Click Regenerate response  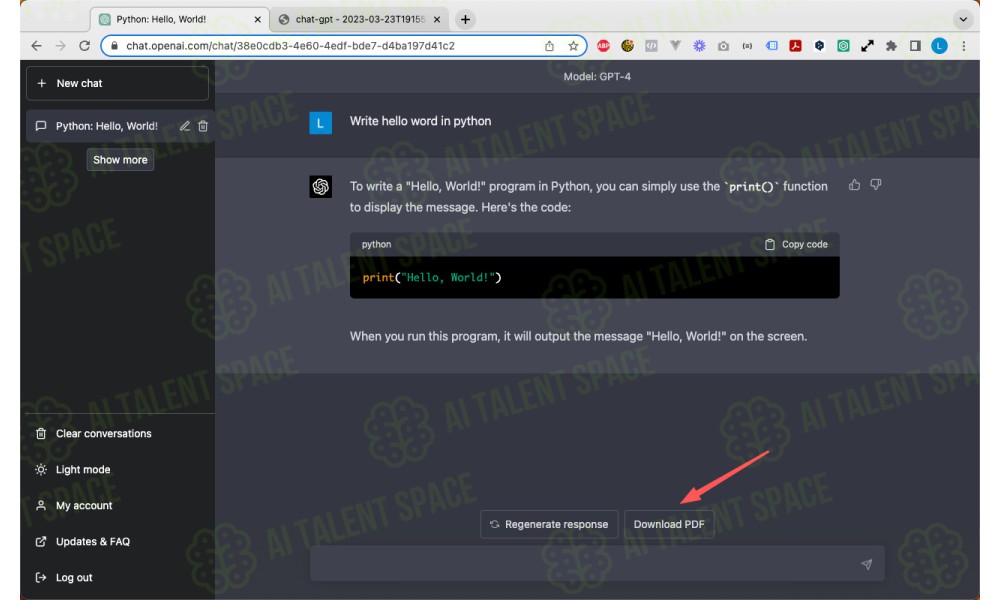click(x=549, y=524)
